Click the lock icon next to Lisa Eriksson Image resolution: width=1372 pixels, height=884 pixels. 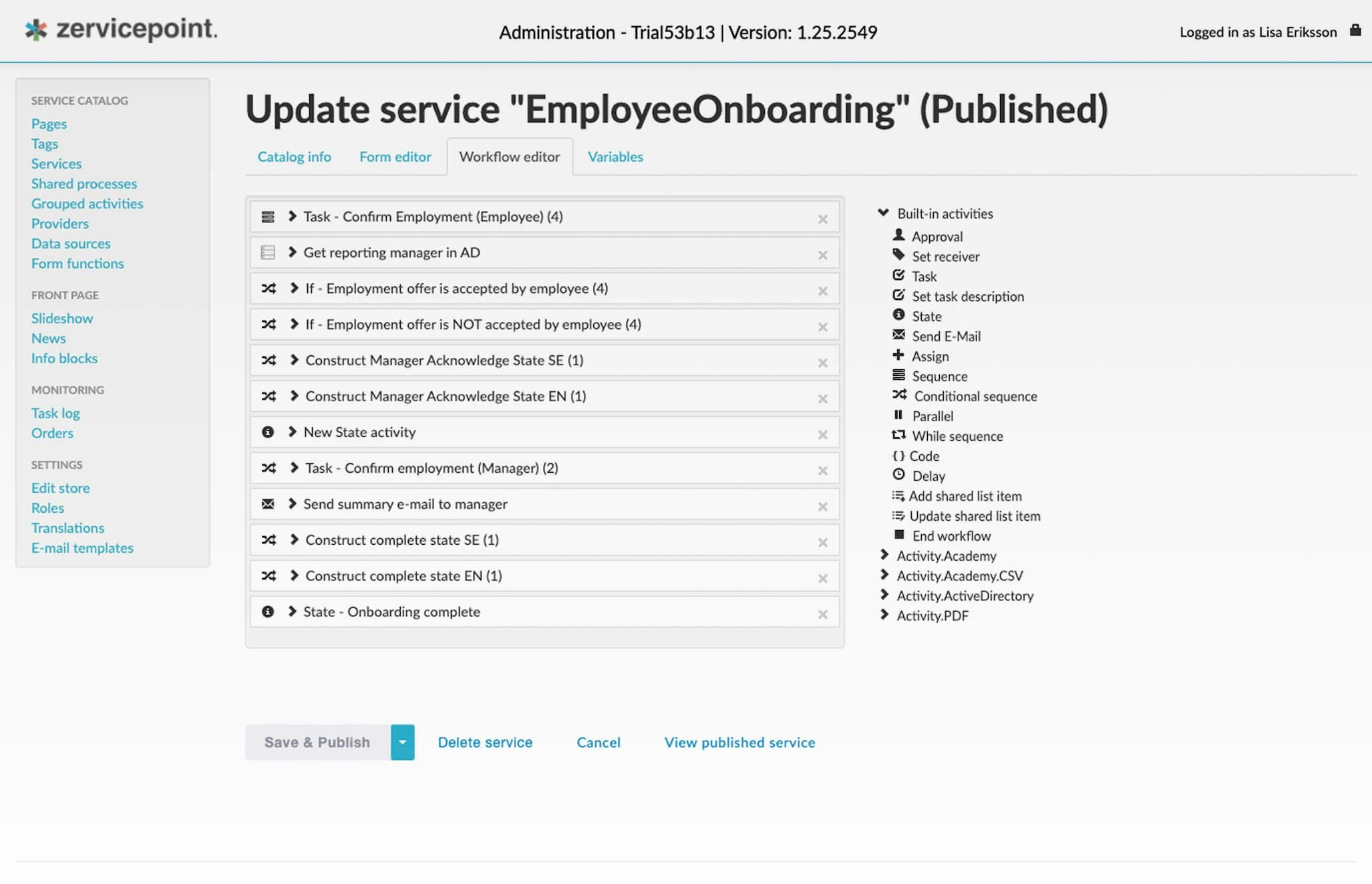click(1355, 31)
